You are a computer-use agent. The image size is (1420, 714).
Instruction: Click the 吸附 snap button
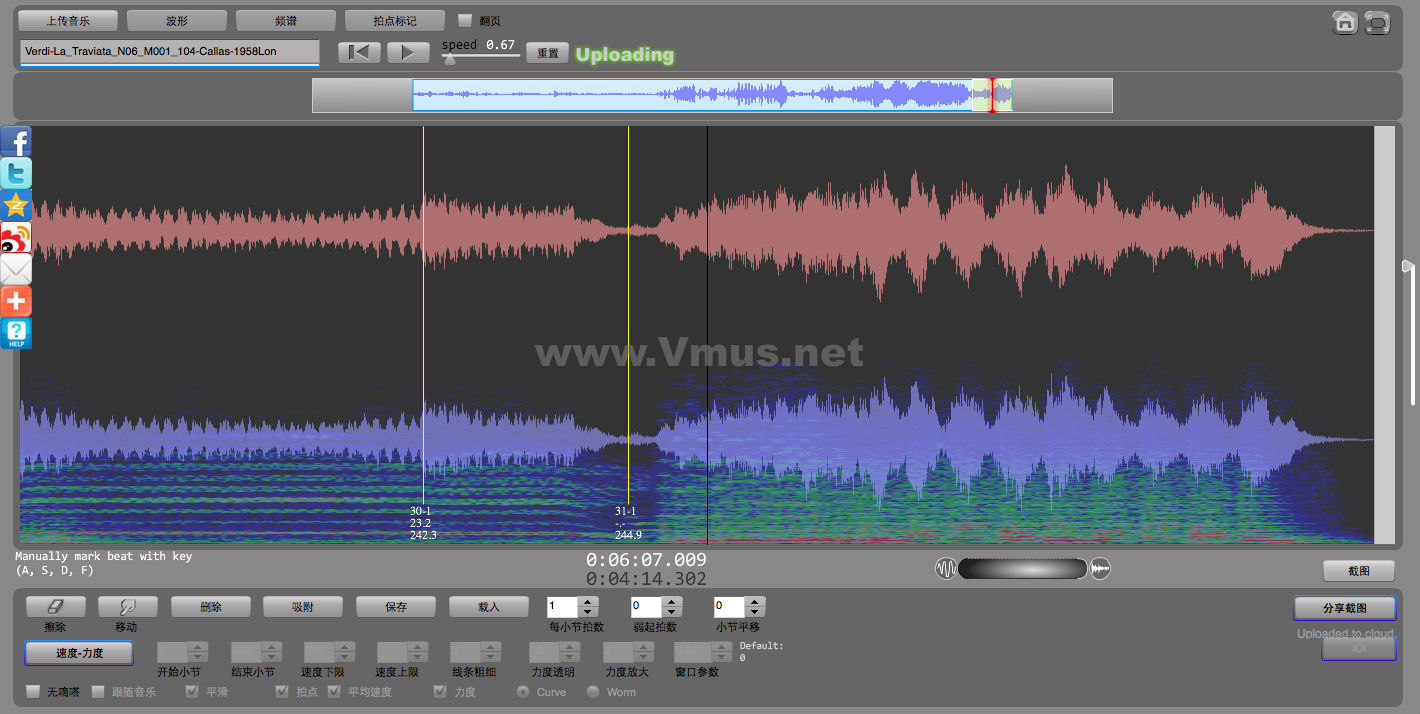tap(303, 606)
